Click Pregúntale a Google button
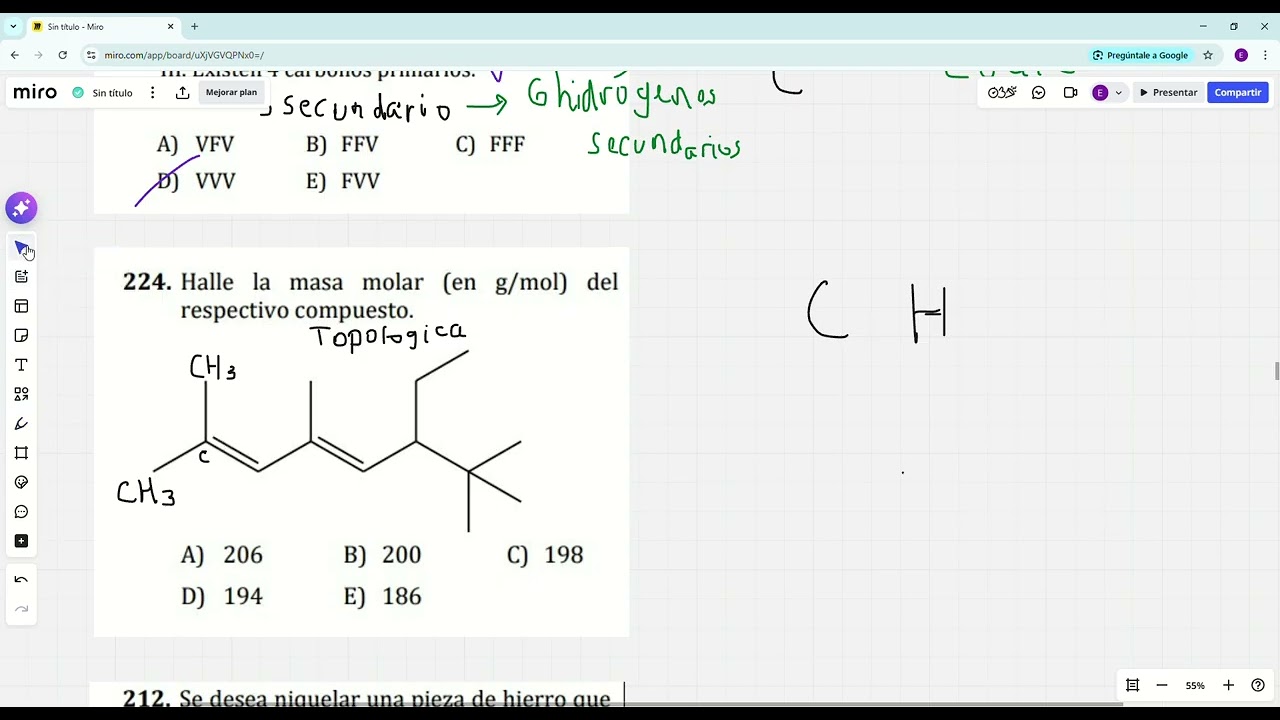The height and width of the screenshot is (720, 1280). 1140,55
